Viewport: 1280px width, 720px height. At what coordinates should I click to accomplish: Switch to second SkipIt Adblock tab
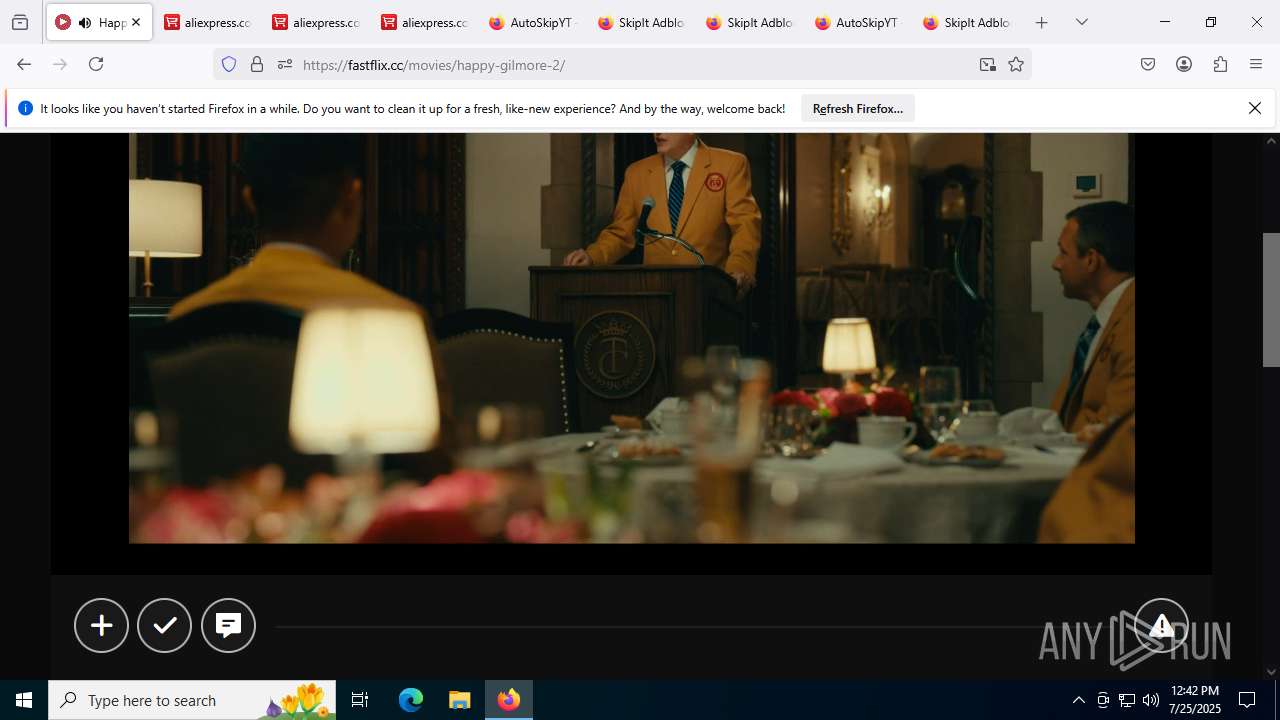point(749,22)
